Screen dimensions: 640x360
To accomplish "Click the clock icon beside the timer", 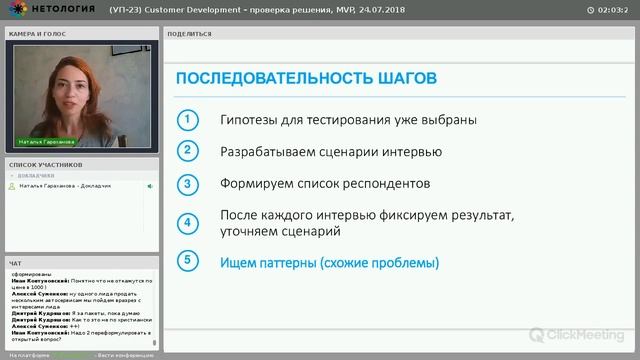I will coord(590,10).
